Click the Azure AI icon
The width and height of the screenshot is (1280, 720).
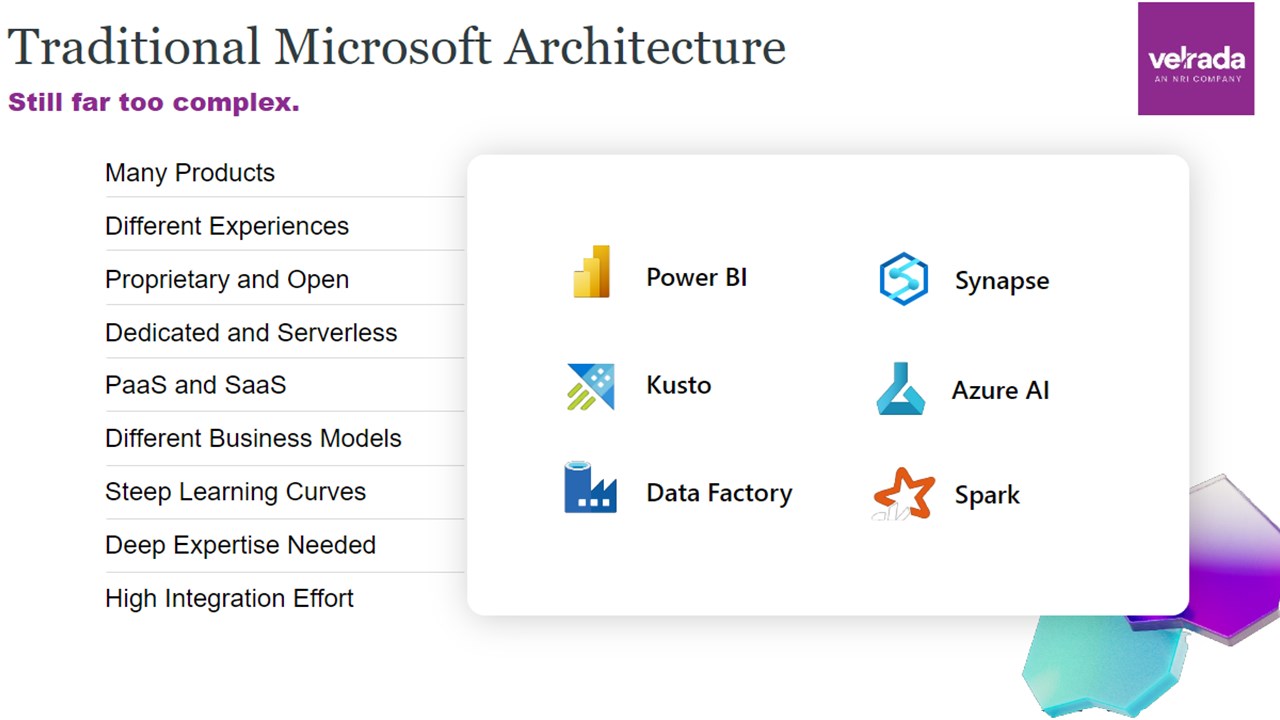(900, 389)
